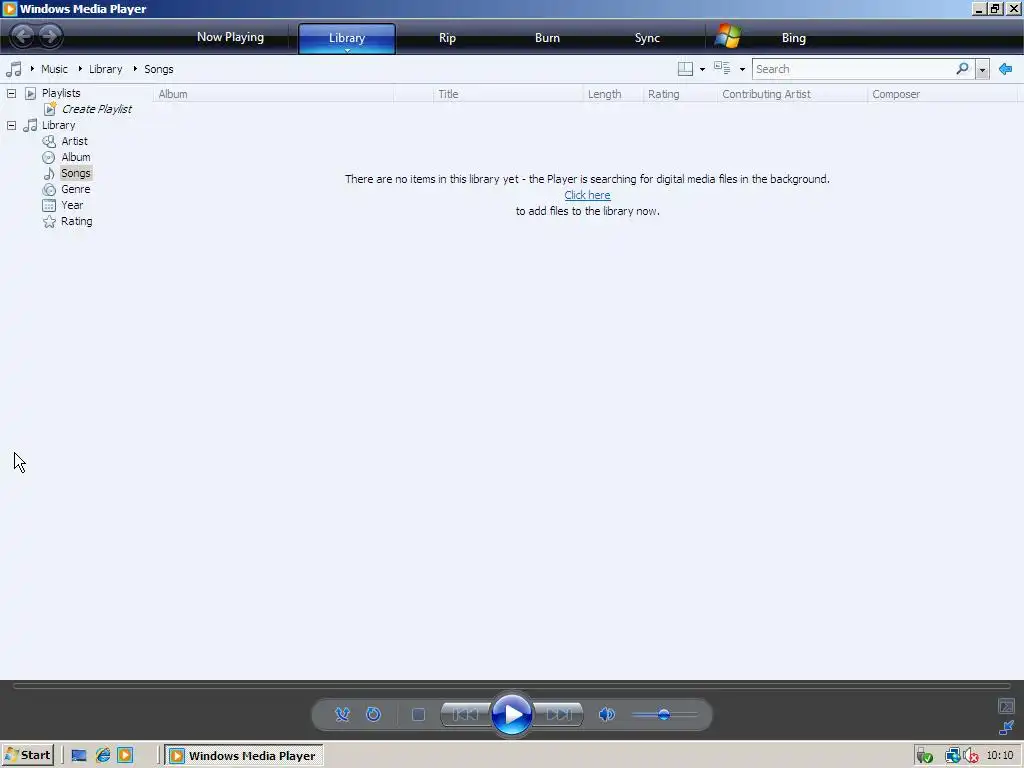Screen dimensions: 1024x768
Task: Click the Genre icon in the tree
Action: (x=49, y=189)
